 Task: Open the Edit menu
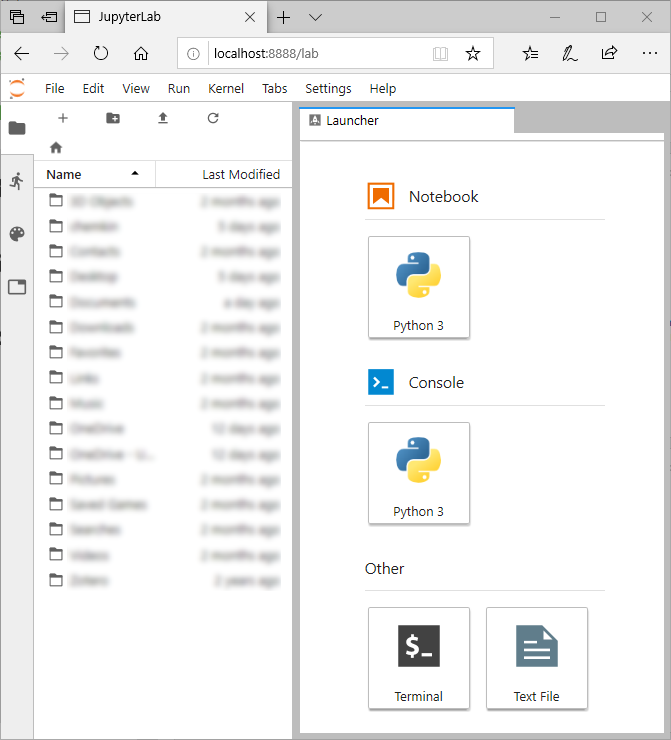click(x=93, y=88)
